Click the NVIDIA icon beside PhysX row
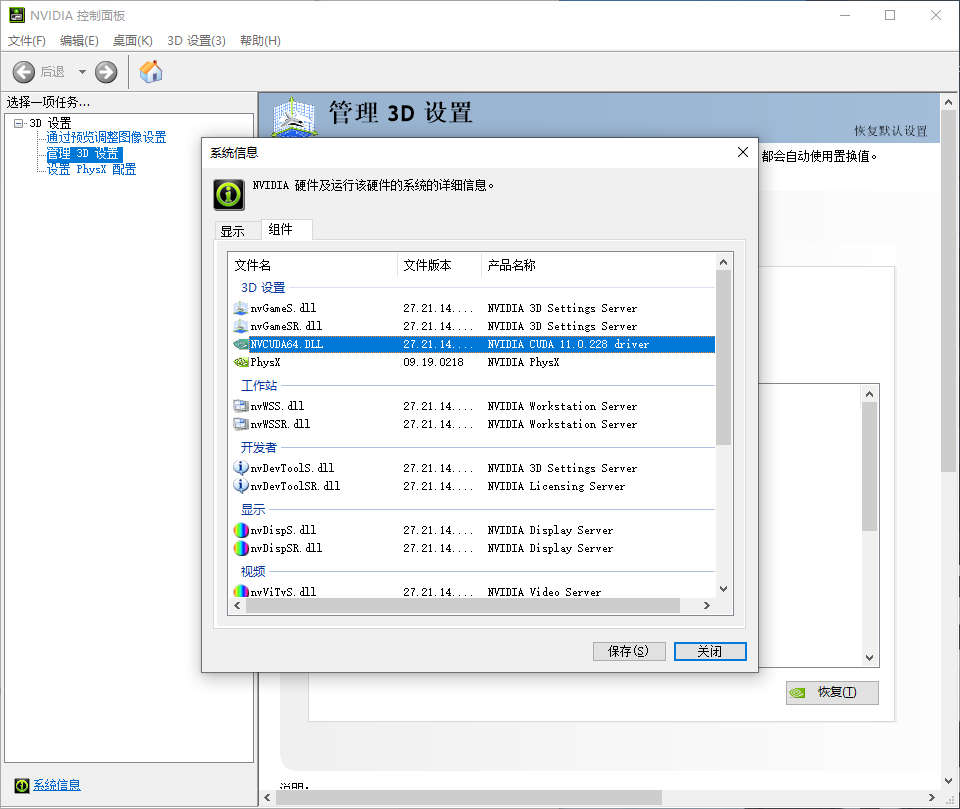The height and width of the screenshot is (809, 960). pos(241,363)
